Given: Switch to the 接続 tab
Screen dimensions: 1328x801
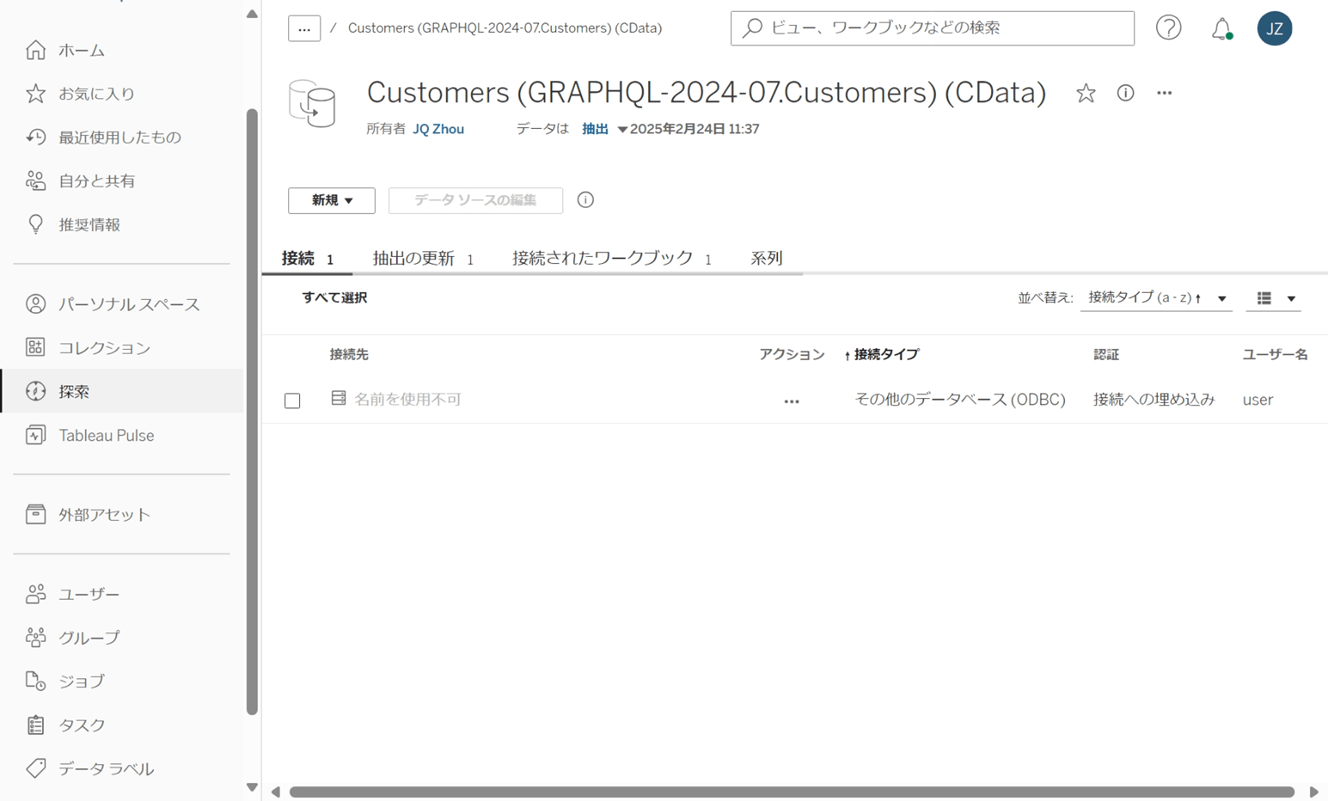Looking at the screenshot, I should coord(307,258).
